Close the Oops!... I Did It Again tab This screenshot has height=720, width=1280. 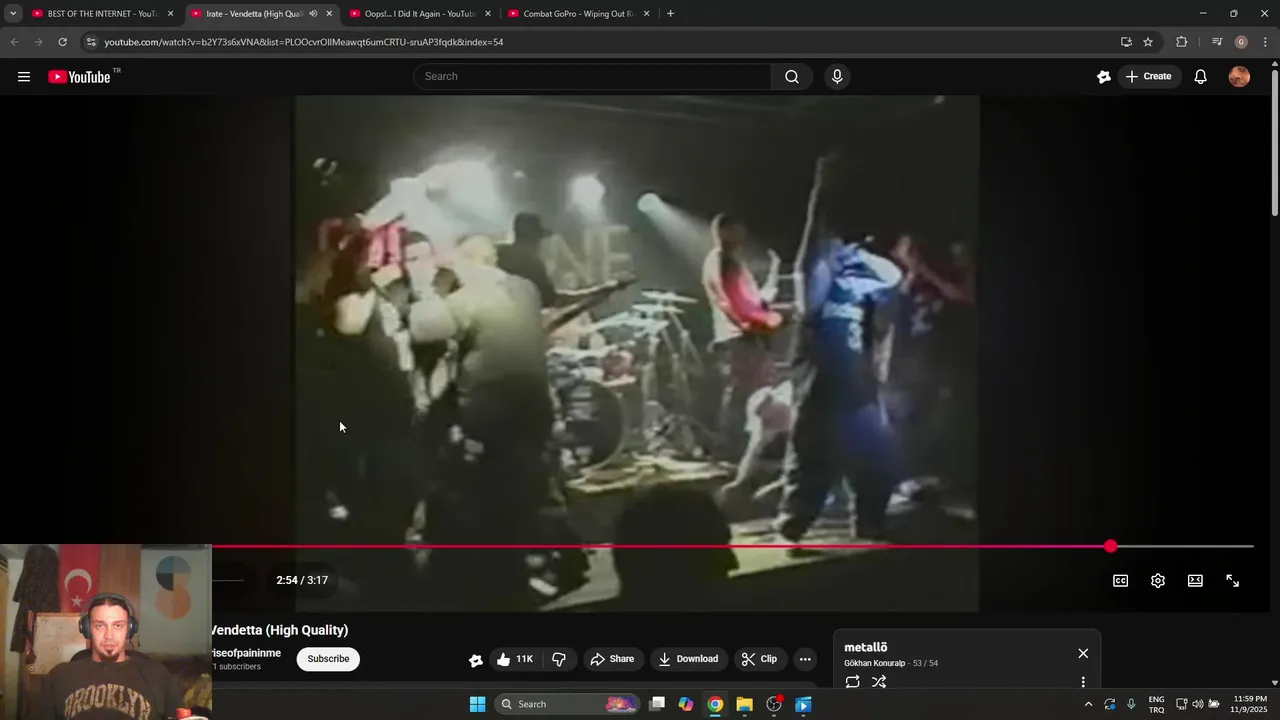click(x=488, y=14)
